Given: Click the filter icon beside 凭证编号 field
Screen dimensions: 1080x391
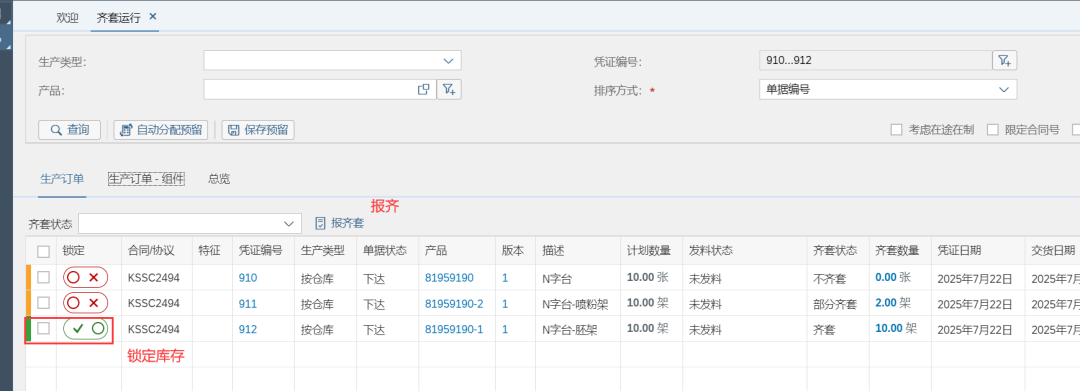Looking at the screenshot, I should pos(1004,61).
